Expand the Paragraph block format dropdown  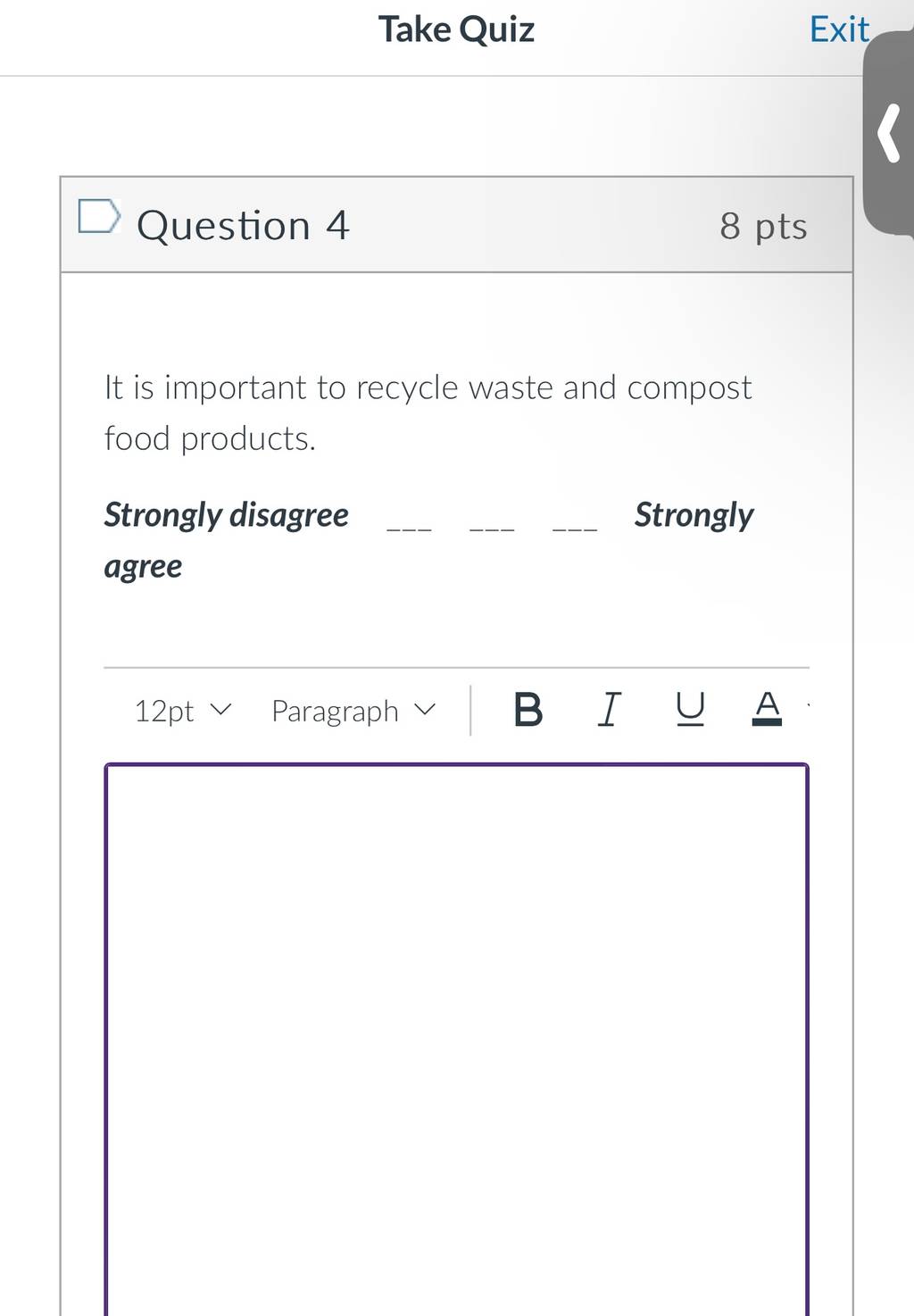point(354,712)
